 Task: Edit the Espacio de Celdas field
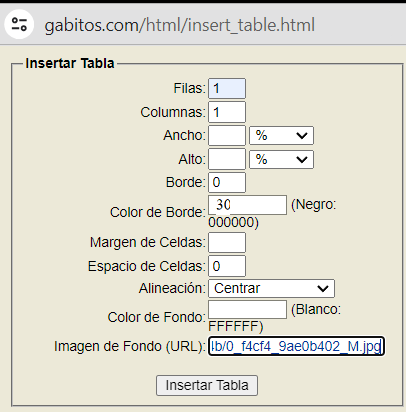tap(227, 266)
